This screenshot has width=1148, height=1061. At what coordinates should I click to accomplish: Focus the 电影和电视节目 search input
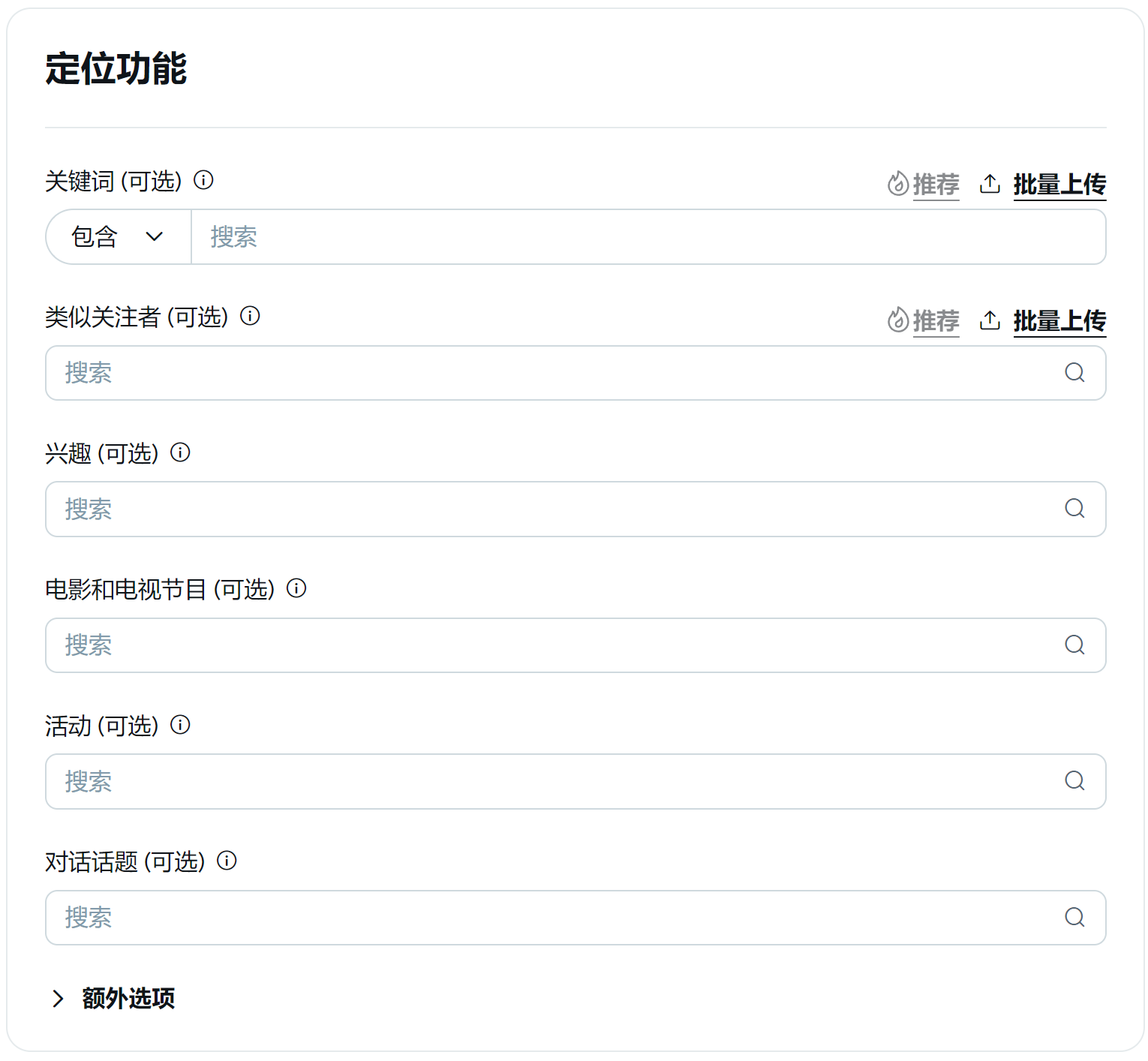[576, 645]
